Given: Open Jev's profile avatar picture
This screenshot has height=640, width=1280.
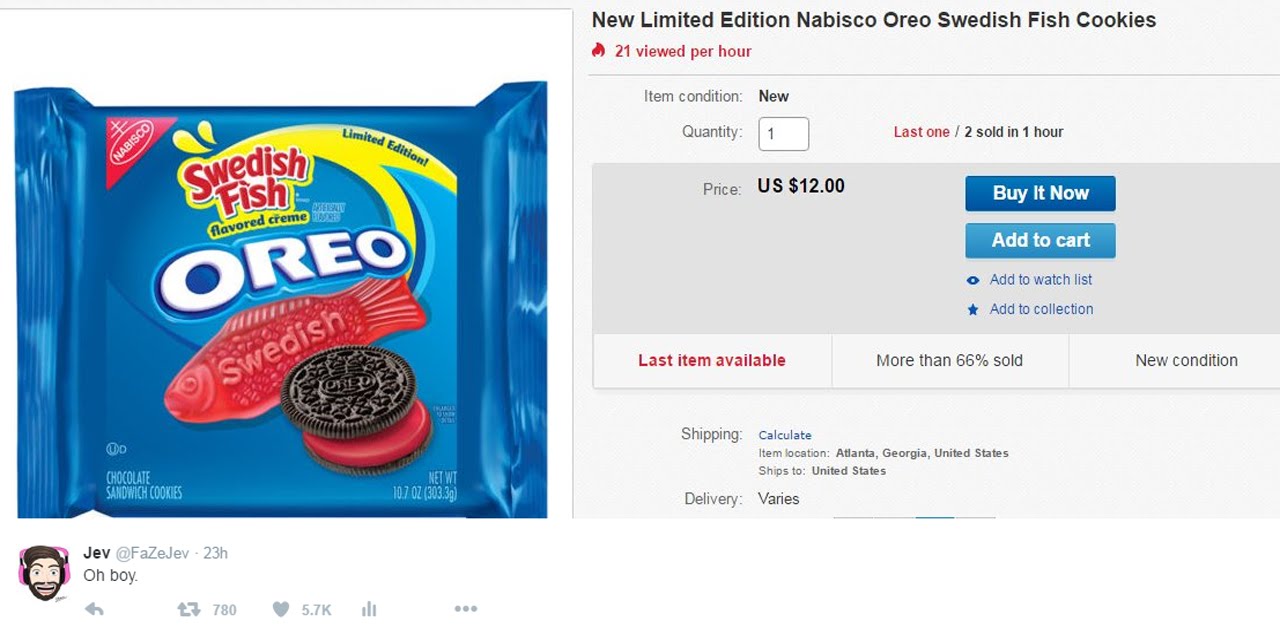Looking at the screenshot, I should [44, 572].
